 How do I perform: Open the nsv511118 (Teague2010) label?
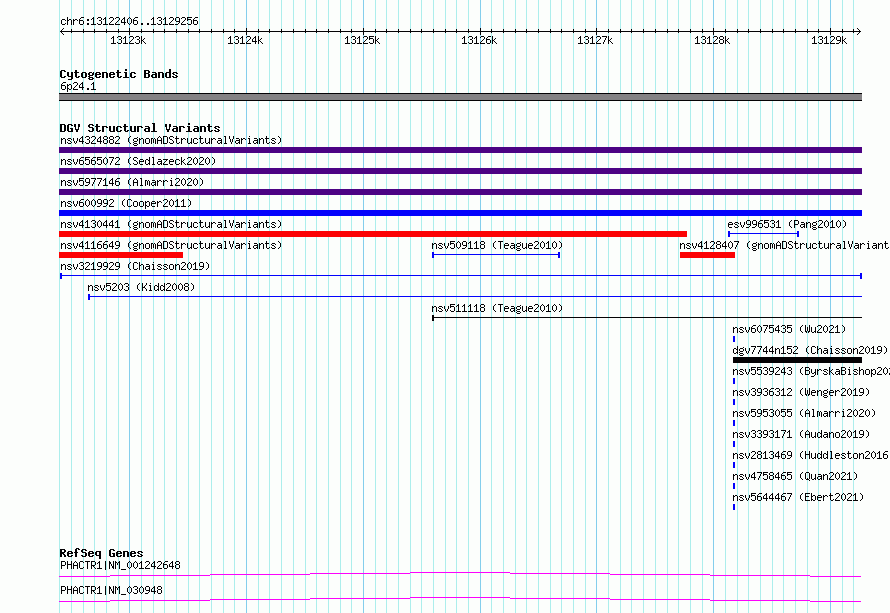(x=497, y=308)
